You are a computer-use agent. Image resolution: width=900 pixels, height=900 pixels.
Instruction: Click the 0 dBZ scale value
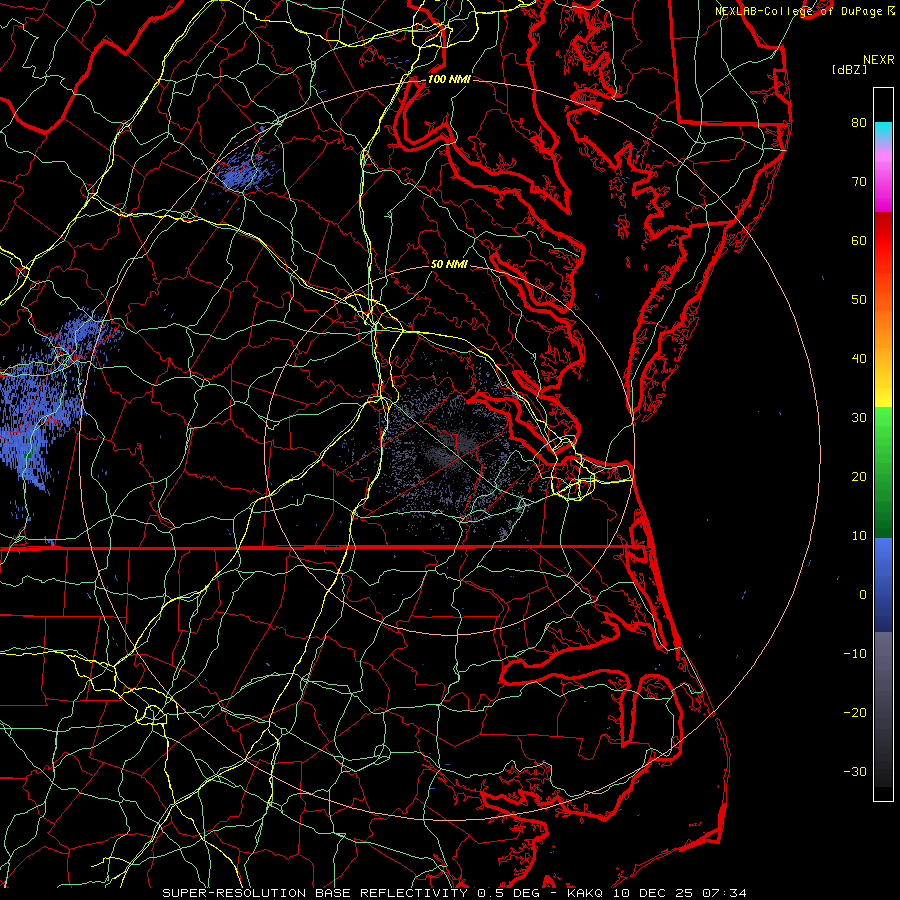862,595
